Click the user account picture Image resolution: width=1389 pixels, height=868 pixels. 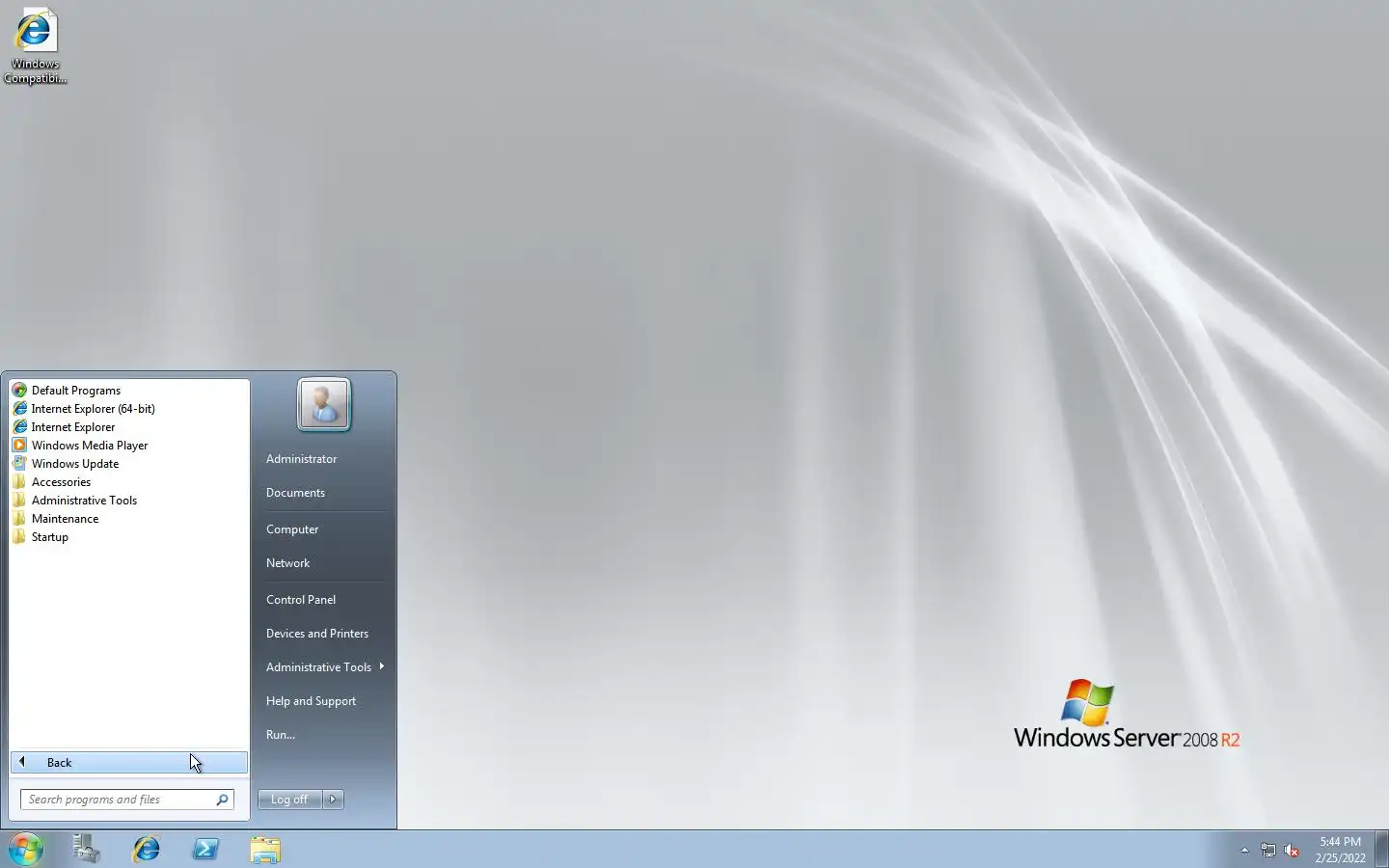(x=324, y=403)
